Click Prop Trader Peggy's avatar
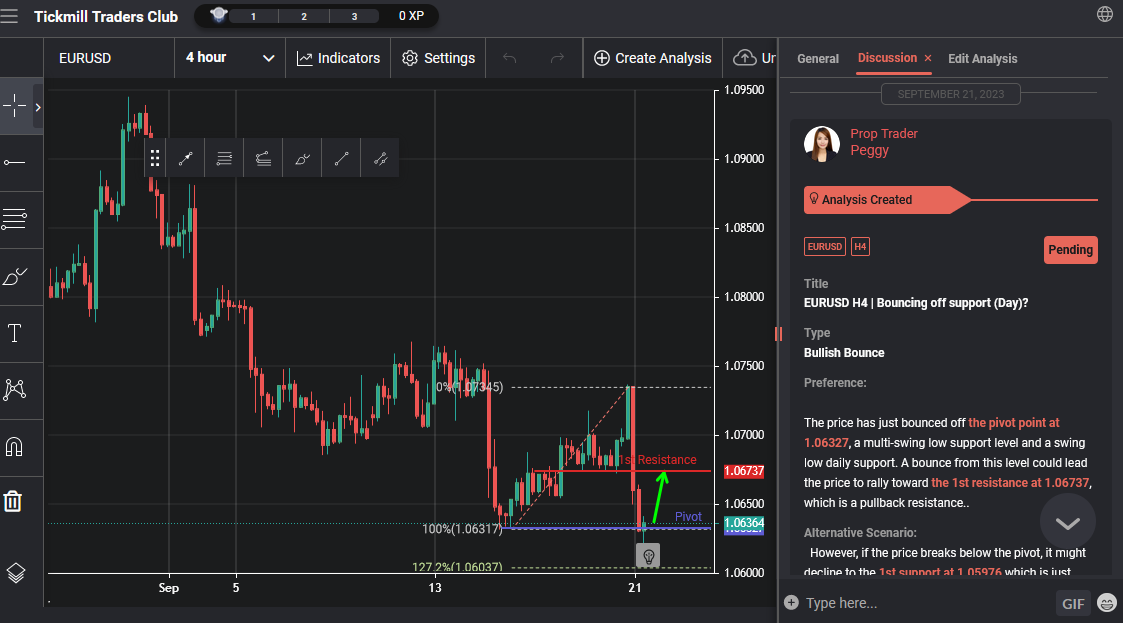The width and height of the screenshot is (1123, 623). pyautogui.click(x=821, y=143)
